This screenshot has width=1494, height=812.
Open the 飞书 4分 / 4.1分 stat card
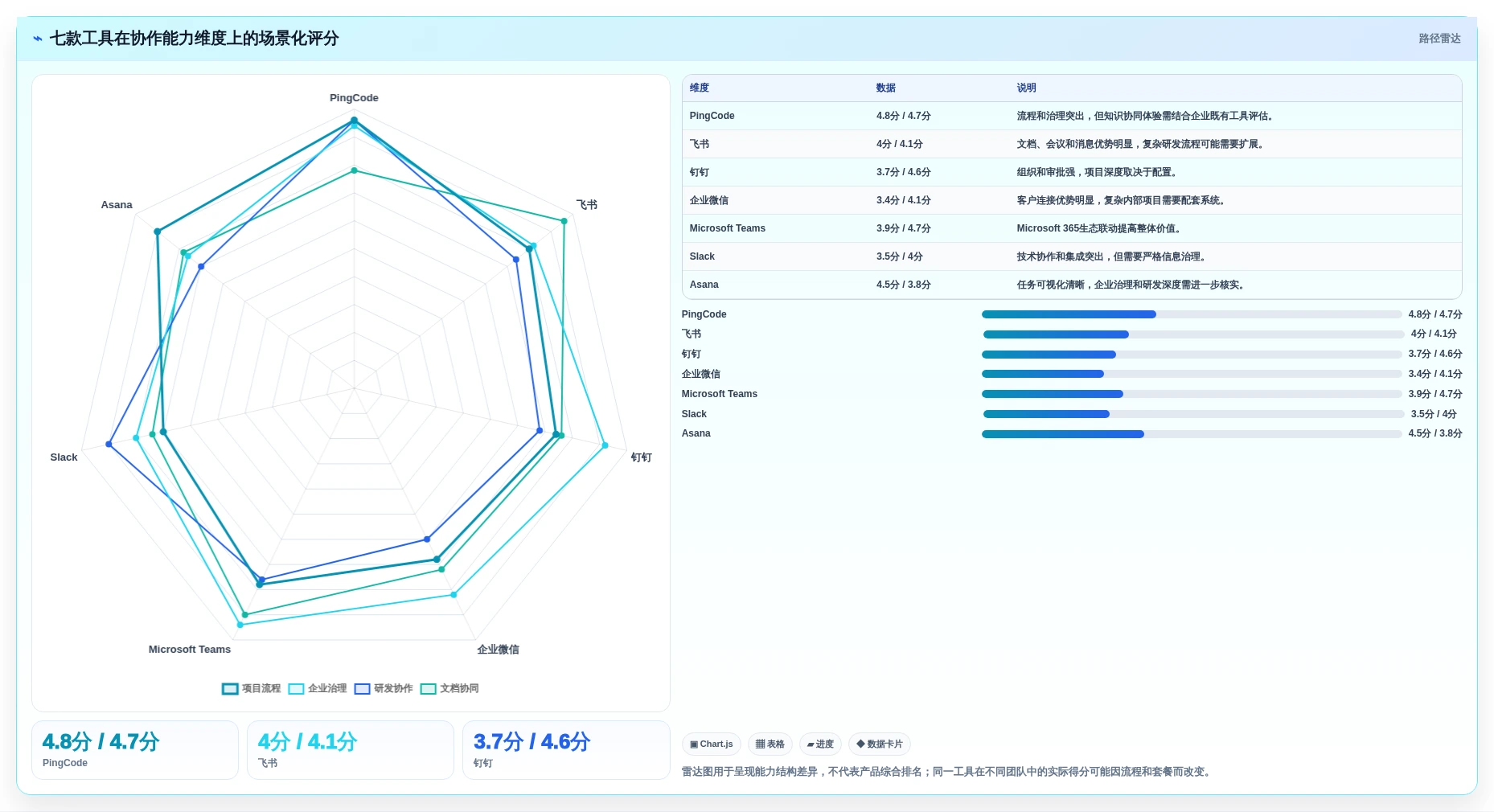click(x=351, y=750)
